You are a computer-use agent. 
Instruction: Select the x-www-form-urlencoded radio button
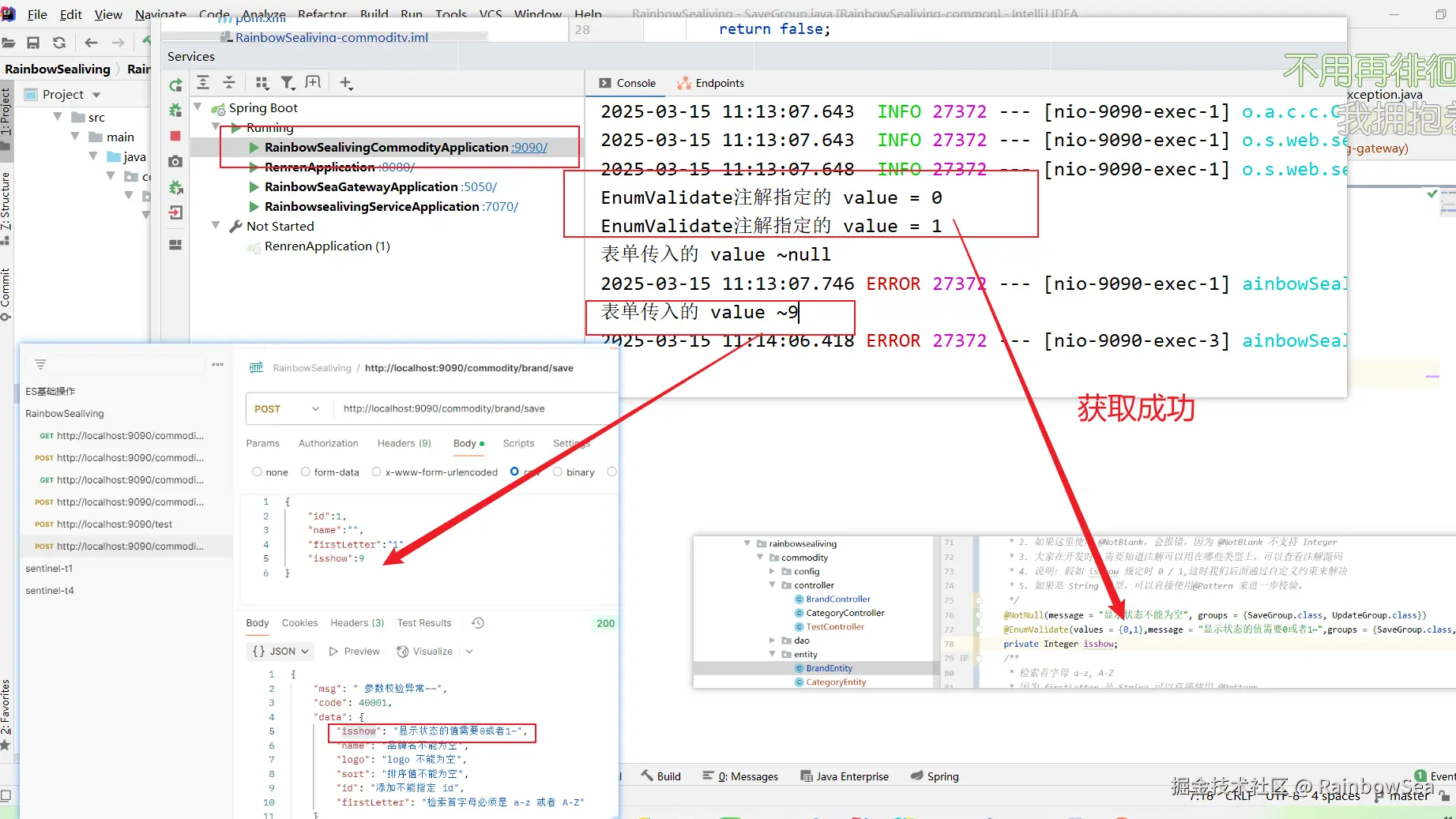[376, 471]
